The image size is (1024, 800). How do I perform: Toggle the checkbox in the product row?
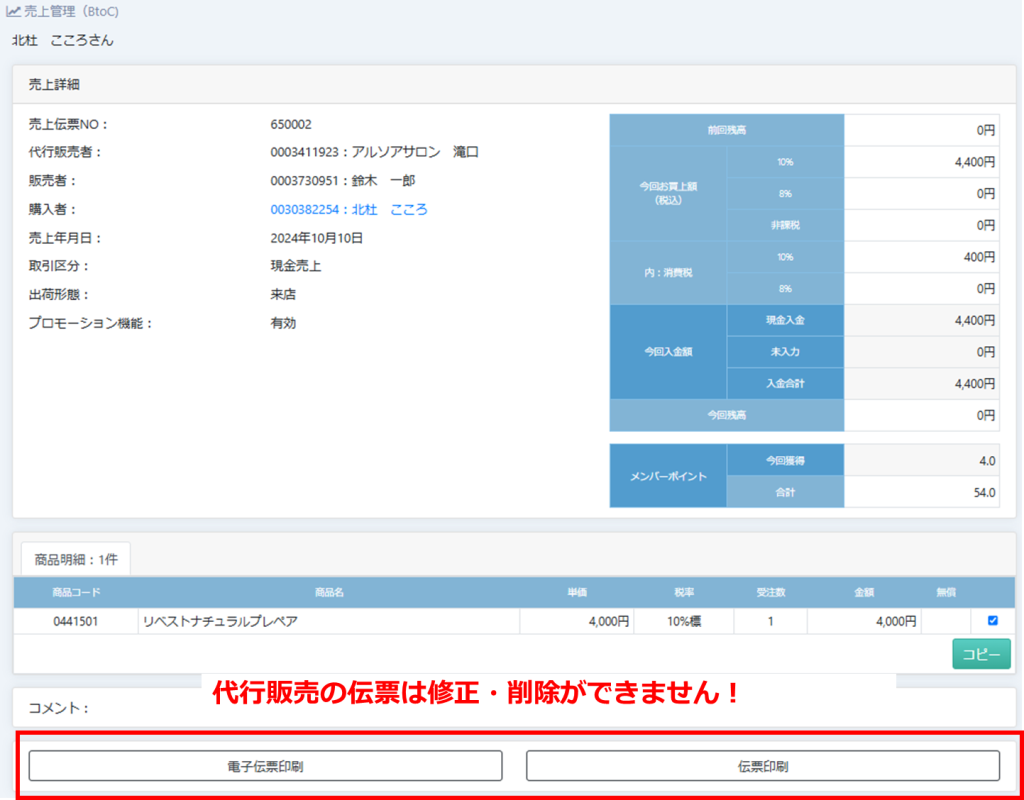[992, 621]
